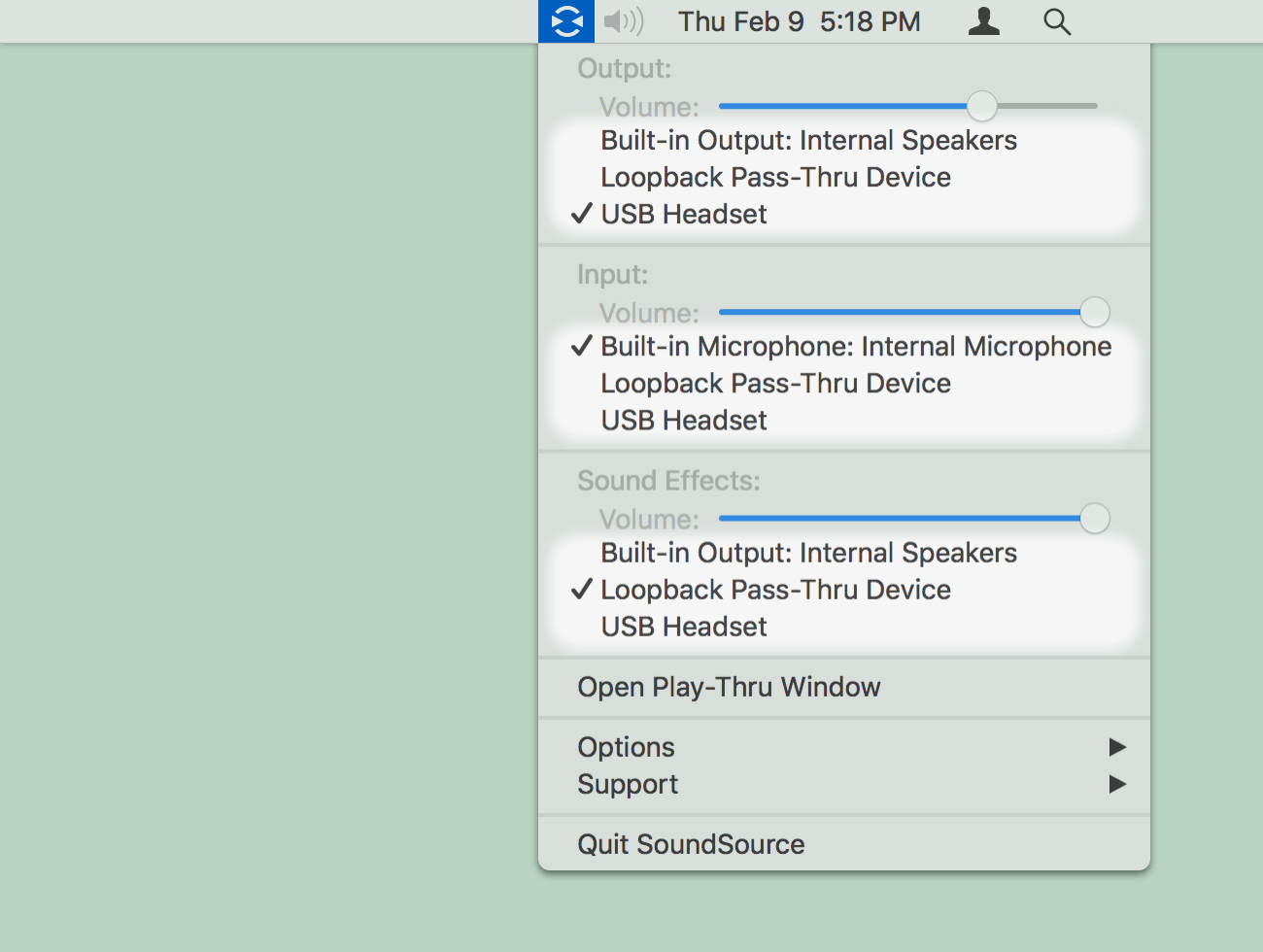The height and width of the screenshot is (952, 1263).
Task: Click the Output volume slider knob
Action: pyautogui.click(x=982, y=106)
